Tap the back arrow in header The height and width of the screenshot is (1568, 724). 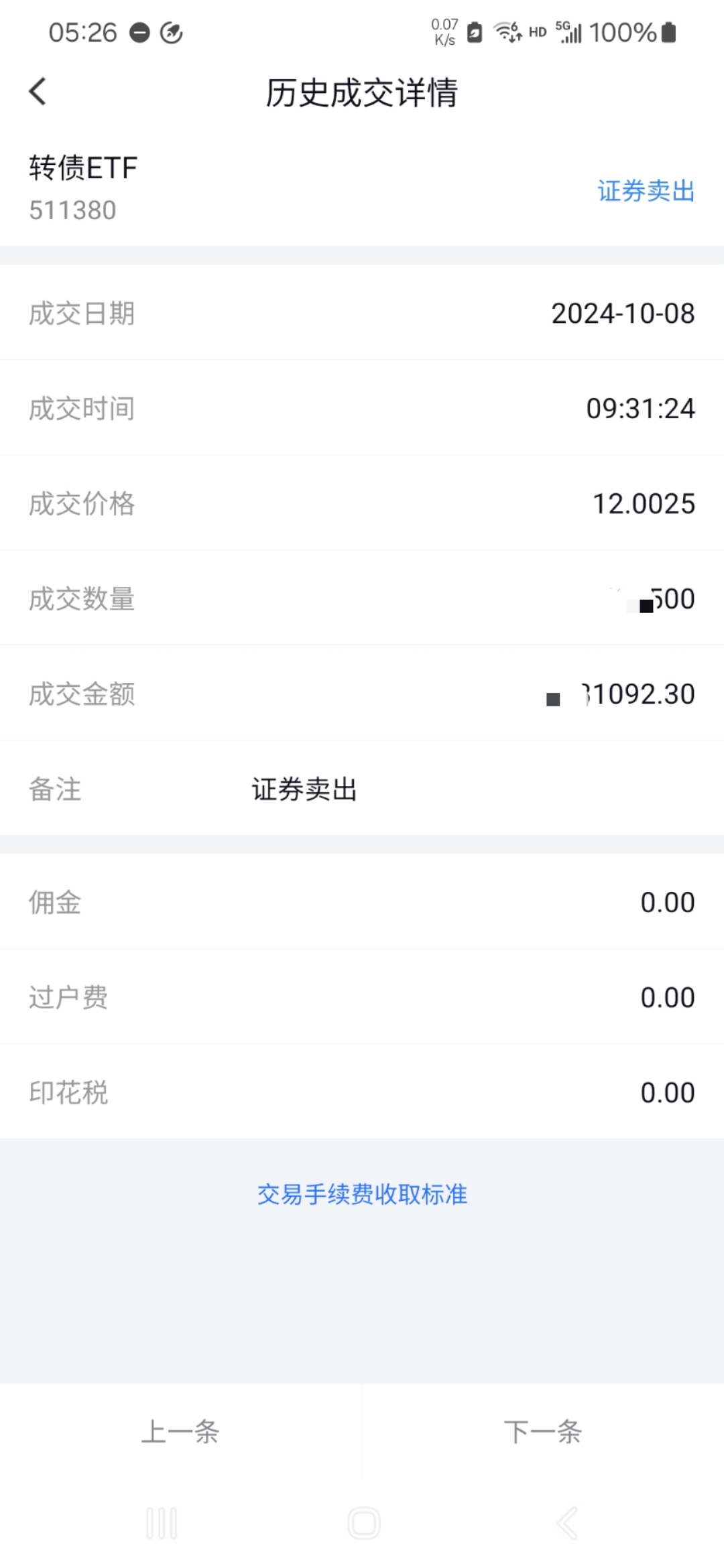(x=38, y=91)
